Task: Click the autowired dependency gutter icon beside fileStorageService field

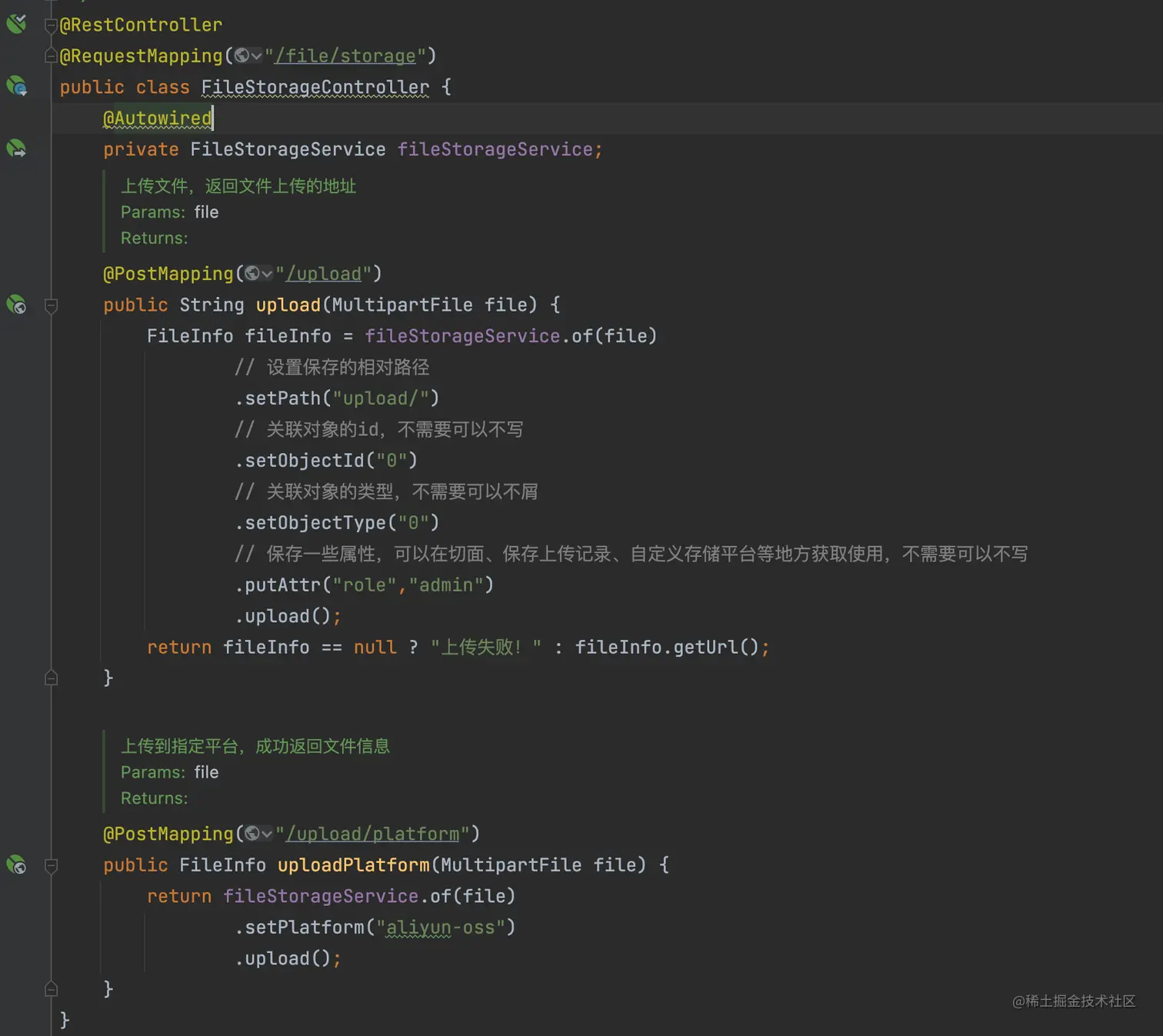Action: 16,148
